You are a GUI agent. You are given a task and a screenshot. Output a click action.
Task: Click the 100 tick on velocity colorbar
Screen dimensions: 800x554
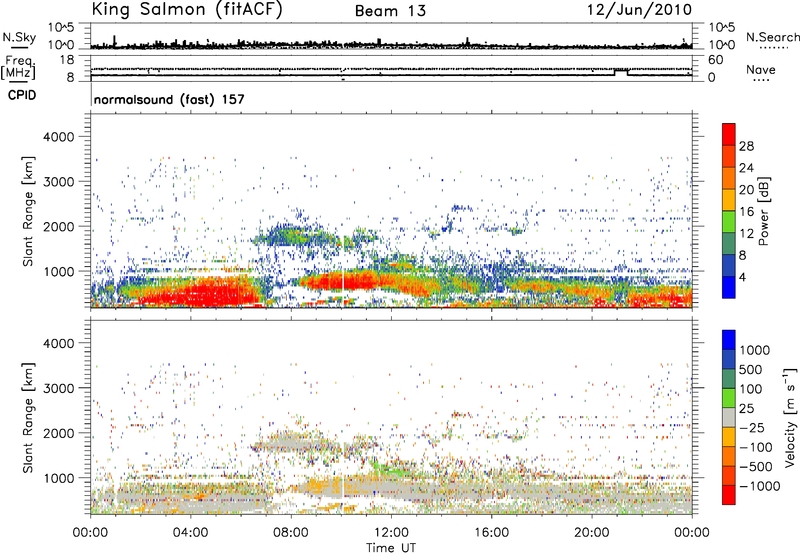pyautogui.click(x=751, y=389)
